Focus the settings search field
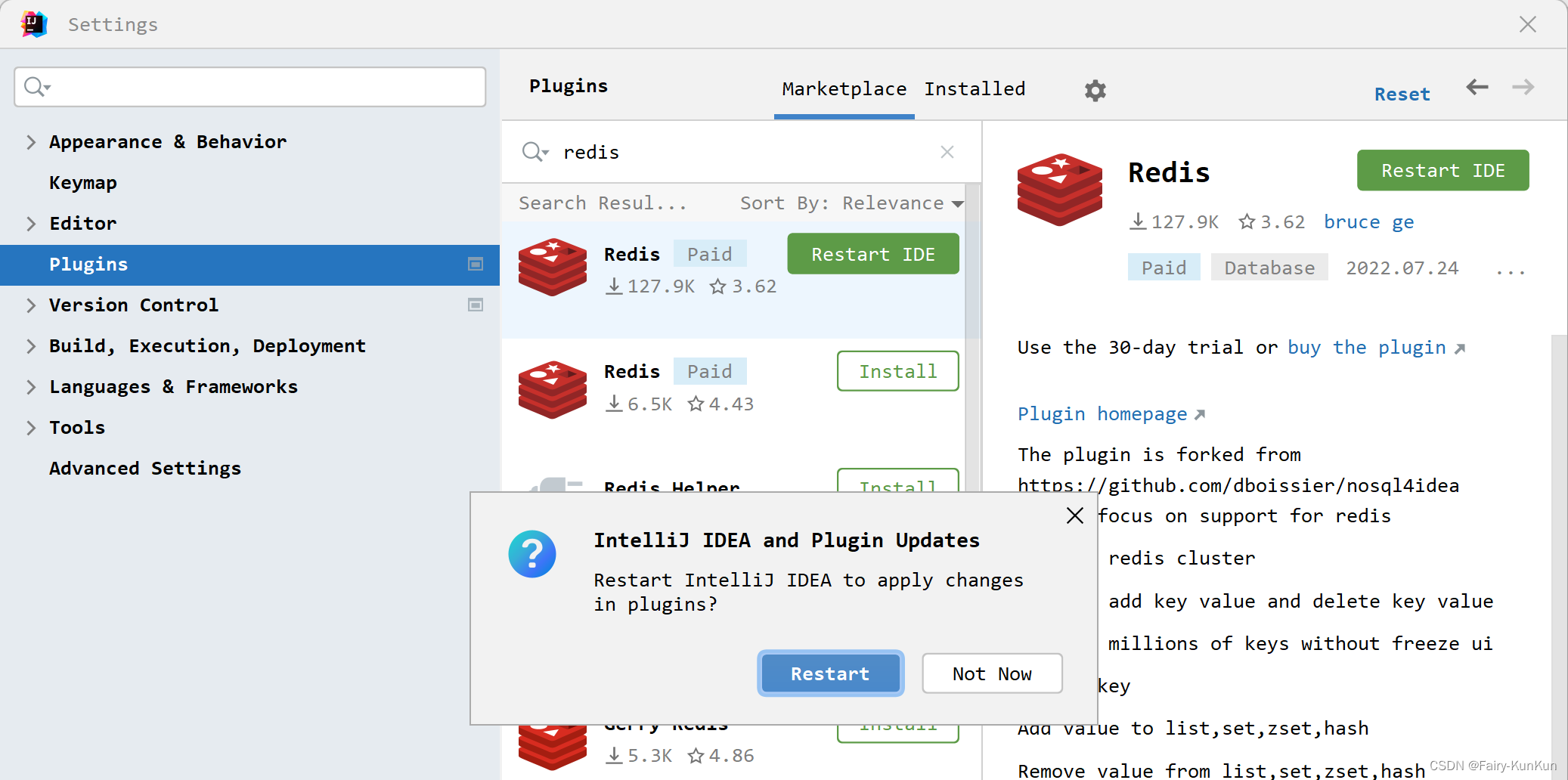The image size is (1568, 780). point(249,87)
